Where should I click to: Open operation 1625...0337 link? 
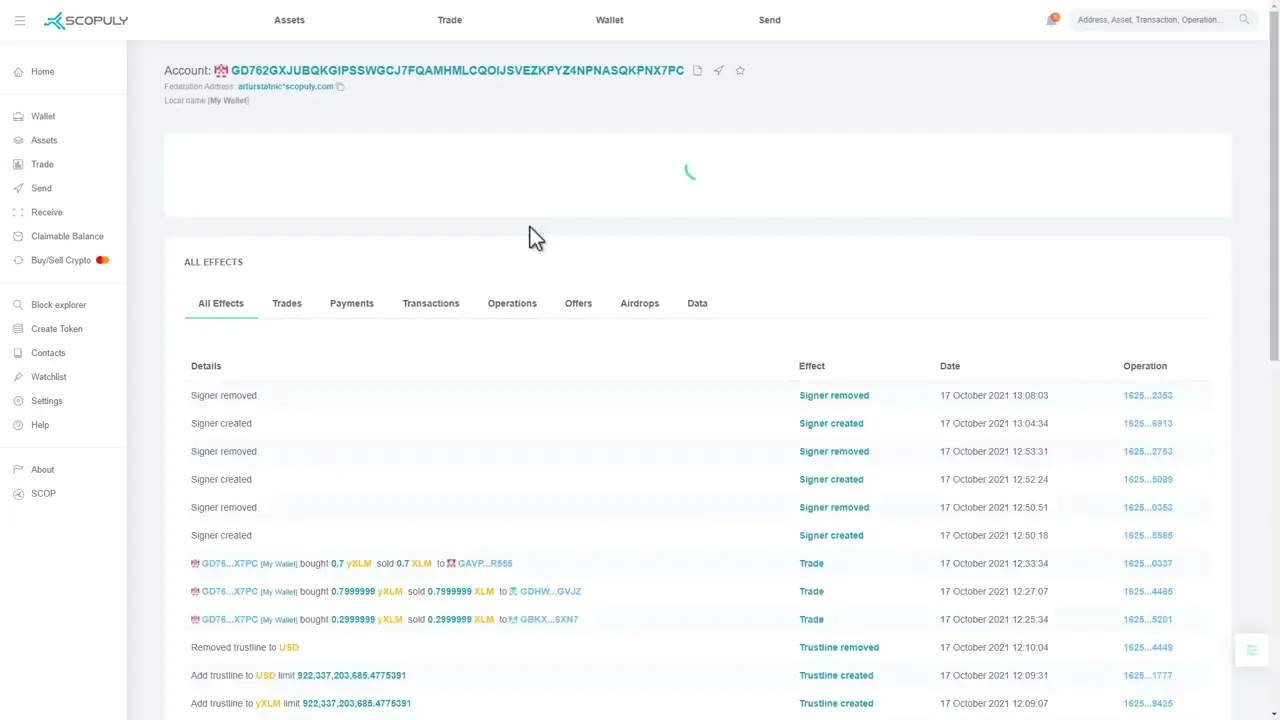point(1148,564)
